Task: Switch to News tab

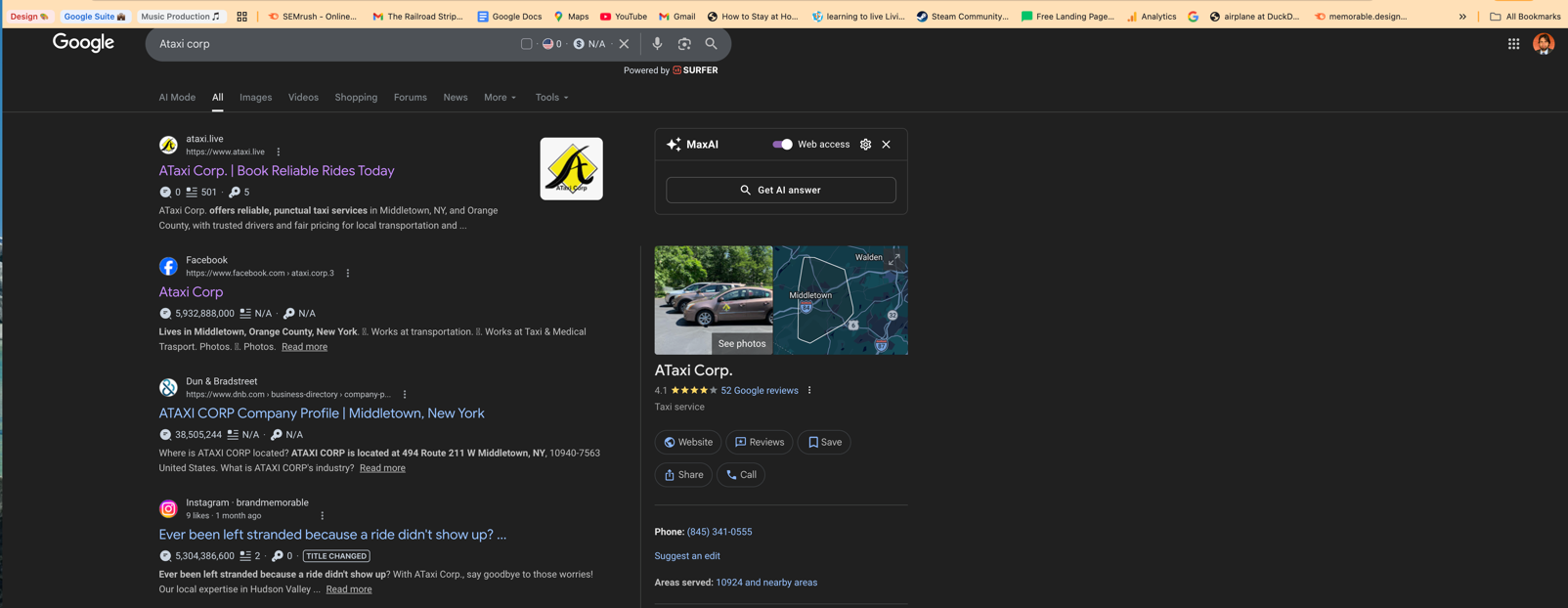Action: [x=455, y=98]
